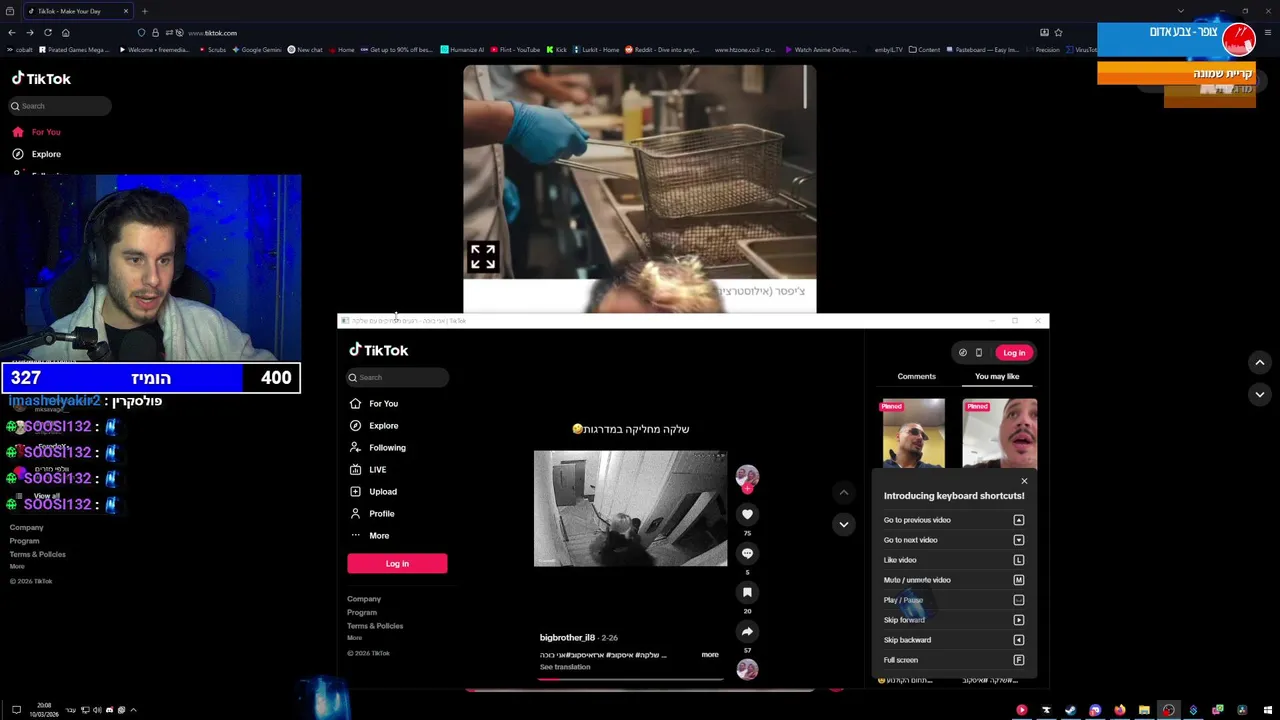Click the Full screen F key icon

coord(1019,660)
